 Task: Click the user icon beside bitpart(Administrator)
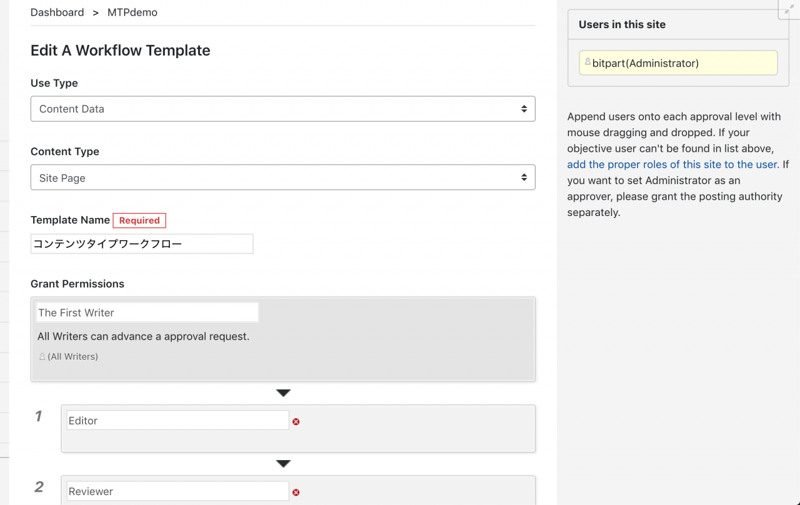[x=587, y=63]
